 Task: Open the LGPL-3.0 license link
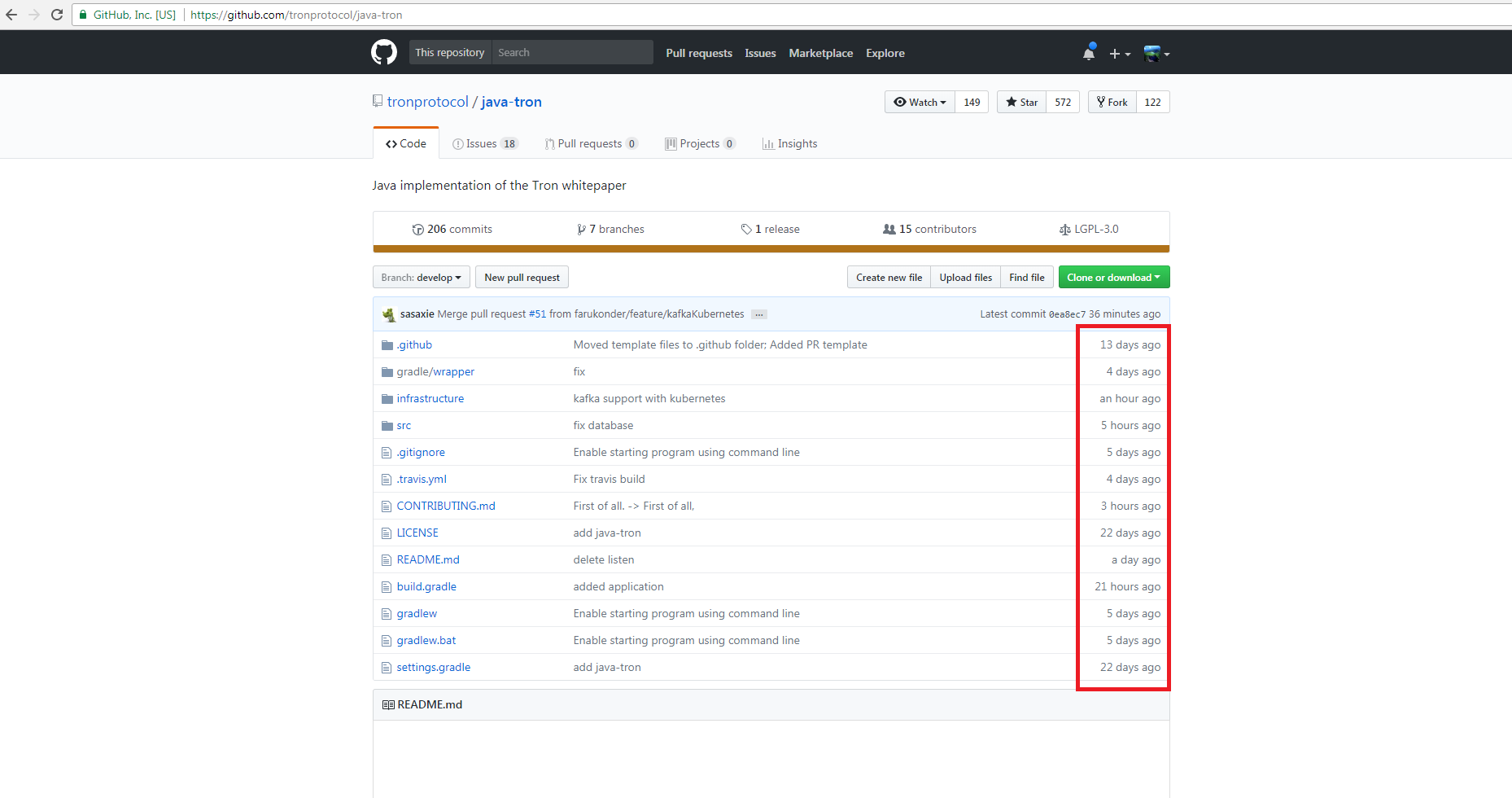(1089, 230)
